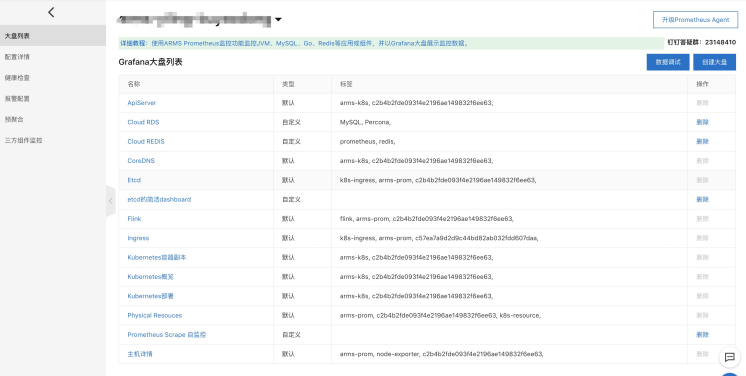Delete the Cloud REDIS dashboard
Image resolution: width=746 pixels, height=376 pixels.
[x=703, y=141]
